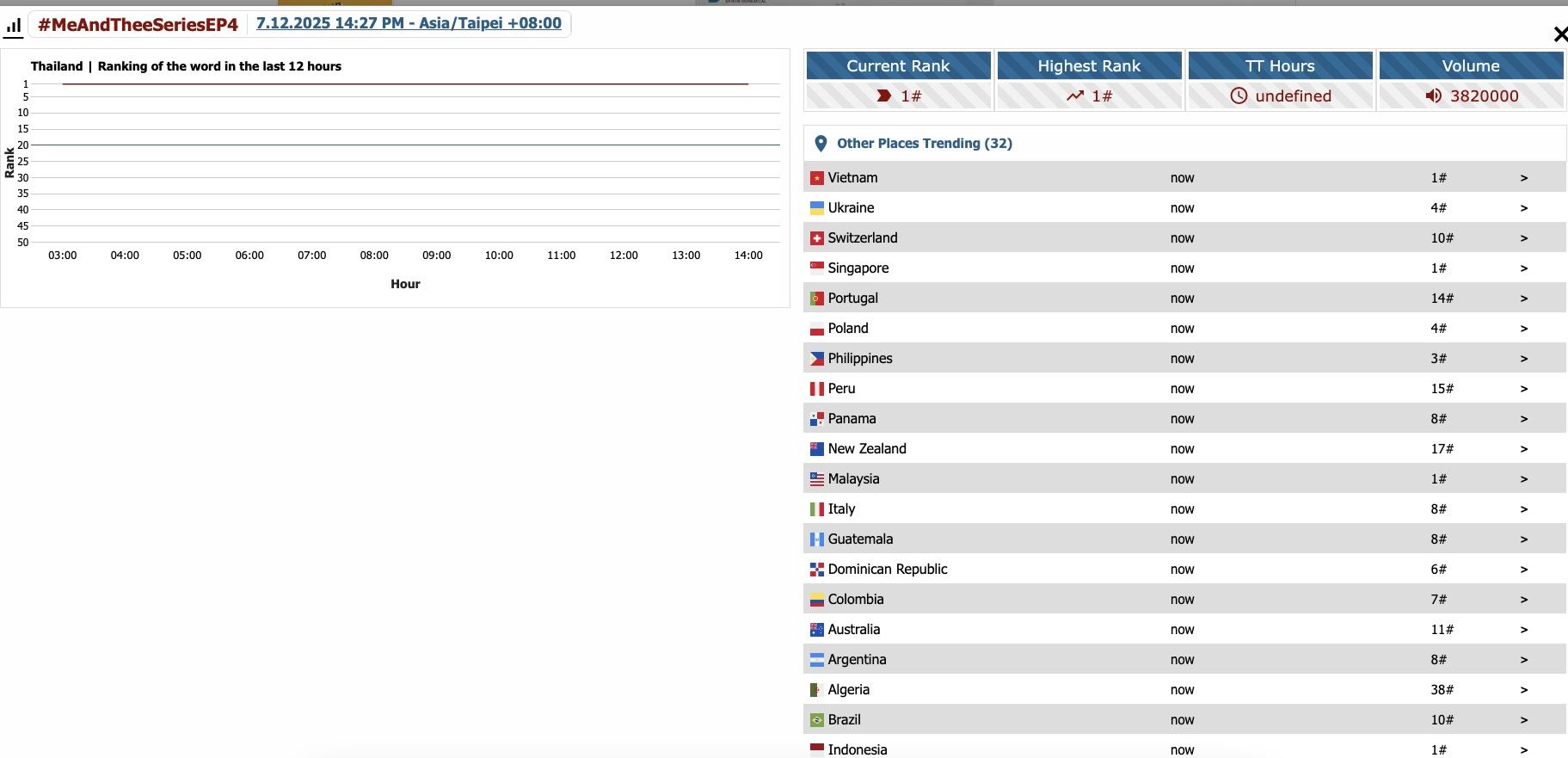Select the New Zealand country name
This screenshot has height=758, width=1568.
(867, 449)
